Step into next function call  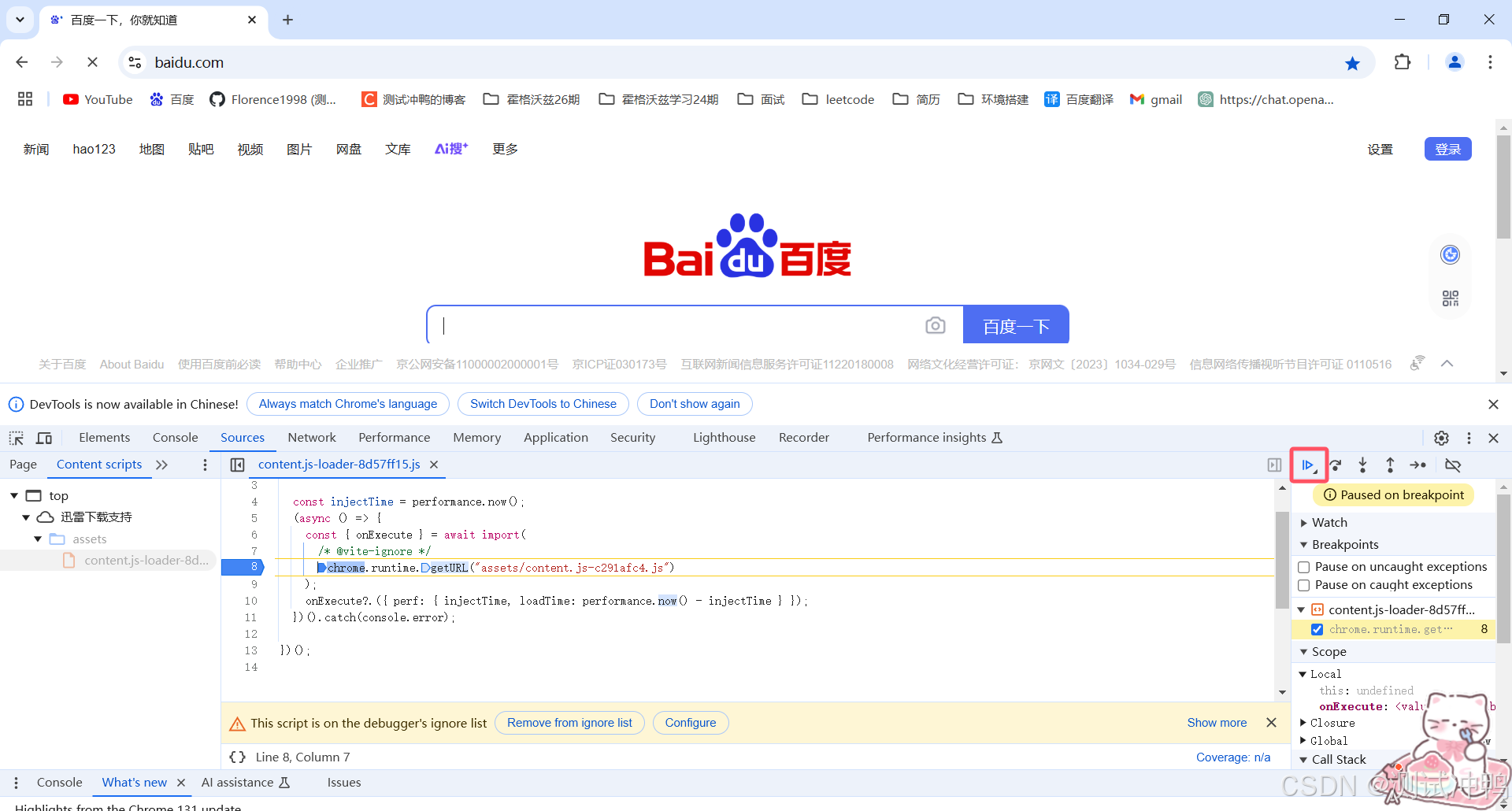point(1362,465)
